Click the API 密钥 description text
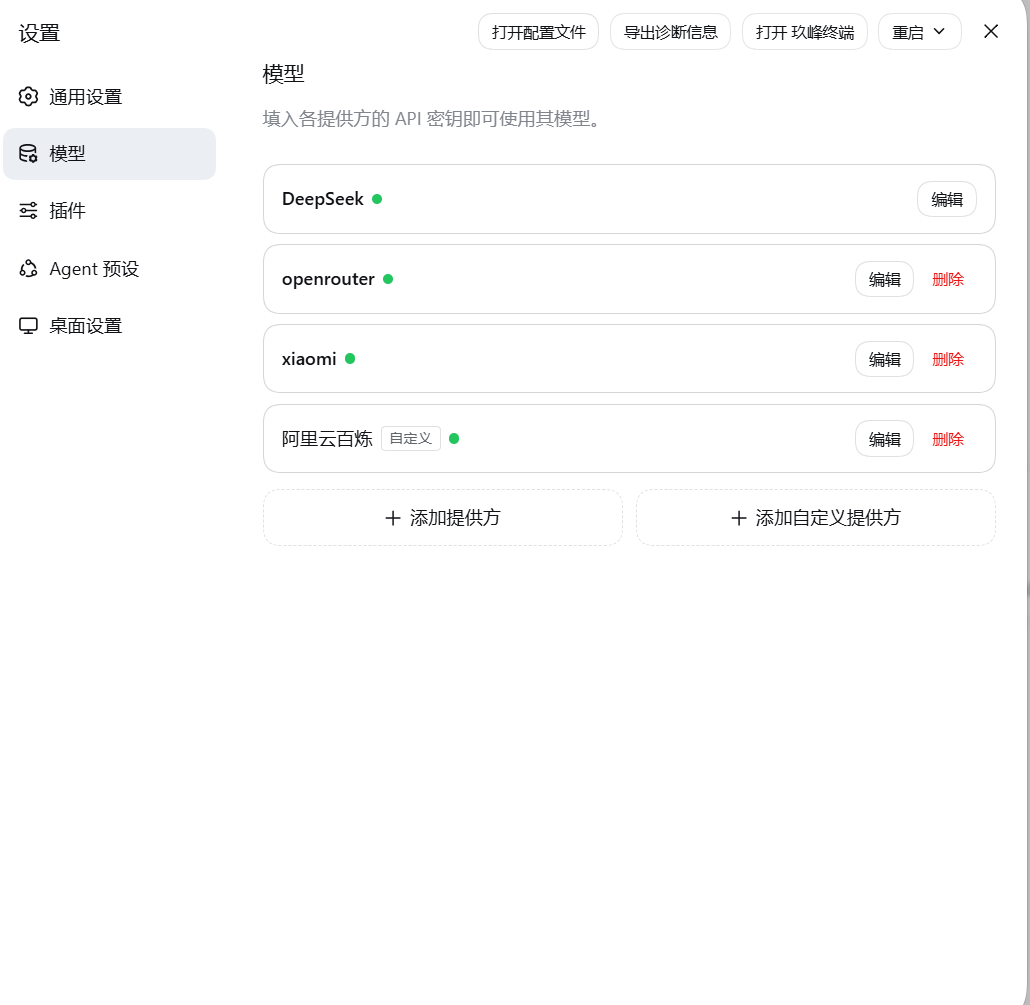Viewport: 1030px width, 1005px height. [x=431, y=119]
